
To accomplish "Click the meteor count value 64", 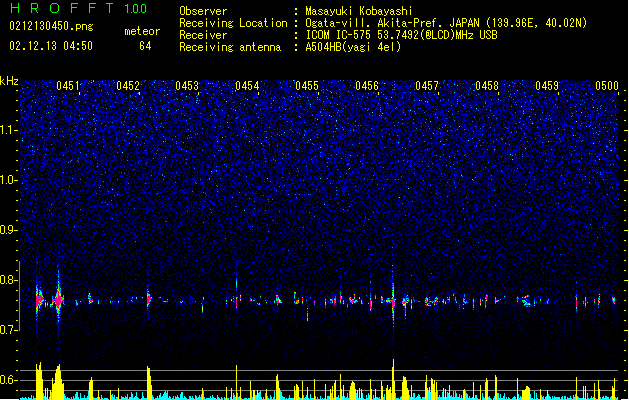I will [x=145, y=46].
